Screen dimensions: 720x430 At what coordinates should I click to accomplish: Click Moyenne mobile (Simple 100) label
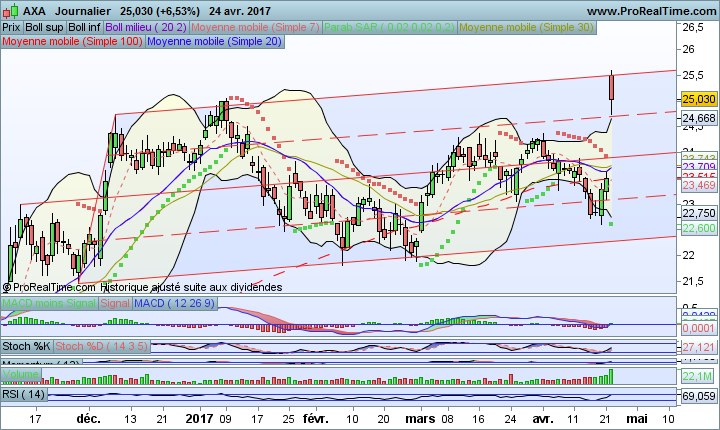[x=73, y=41]
